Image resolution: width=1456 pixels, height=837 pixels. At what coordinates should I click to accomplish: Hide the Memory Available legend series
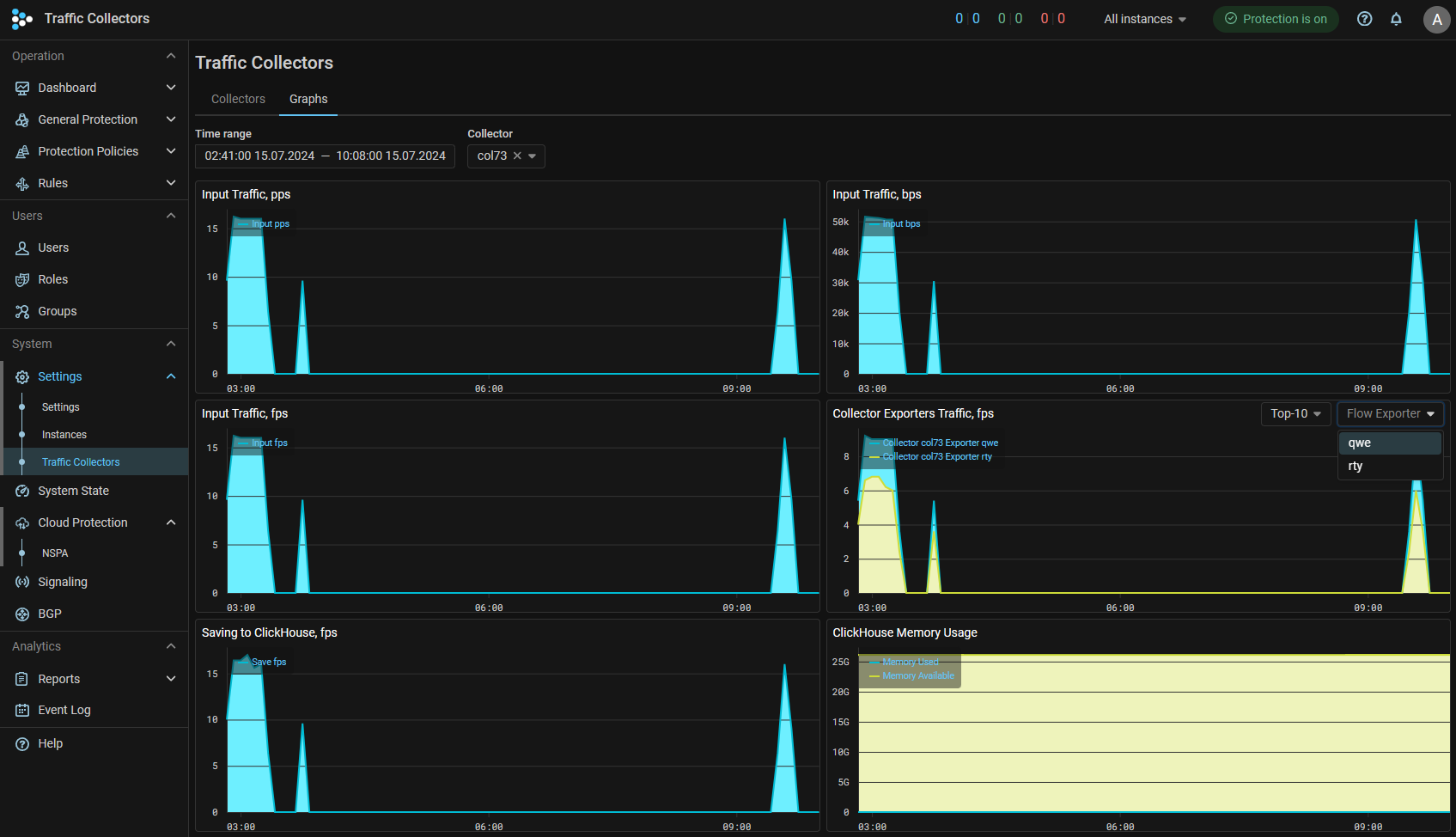(917, 675)
